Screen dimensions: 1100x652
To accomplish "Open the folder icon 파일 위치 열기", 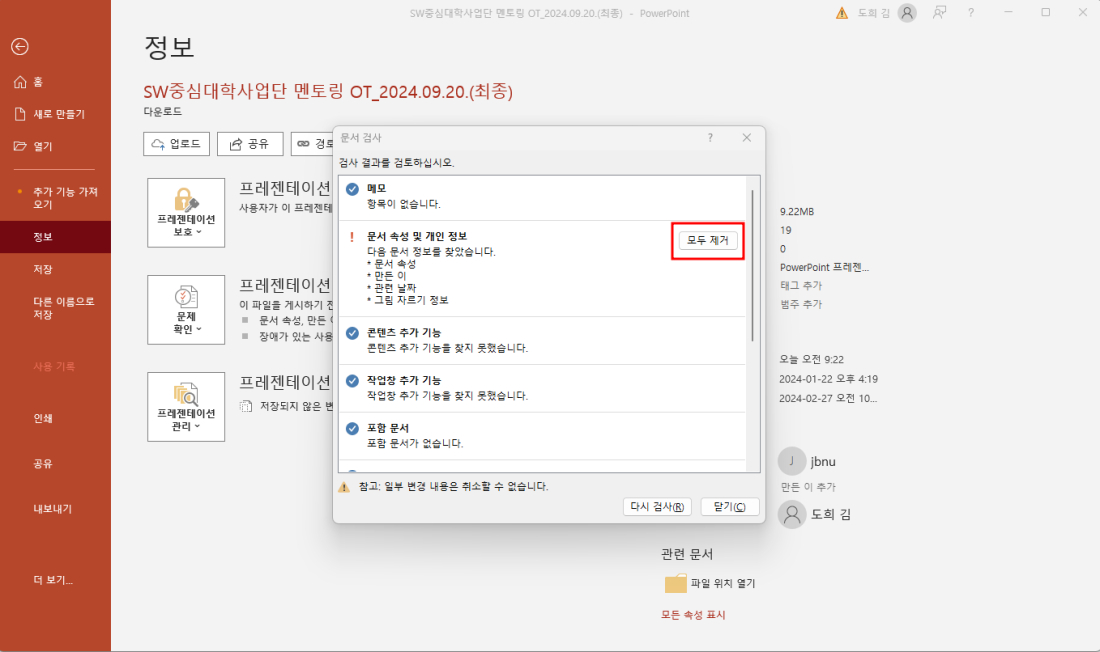I will [676, 583].
